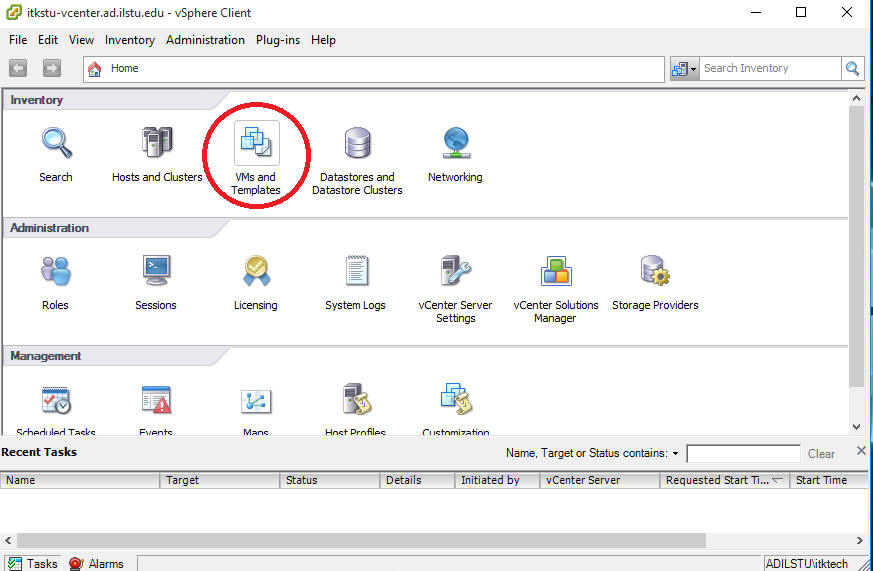The height and width of the screenshot is (571, 873).
Task: Click the Tasks status bar button
Action: coord(32,563)
